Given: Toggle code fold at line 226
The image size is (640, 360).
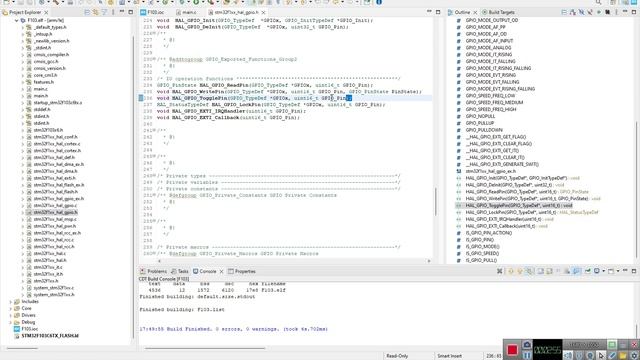Looking at the screenshot, I should pyautogui.click(x=153, y=33).
